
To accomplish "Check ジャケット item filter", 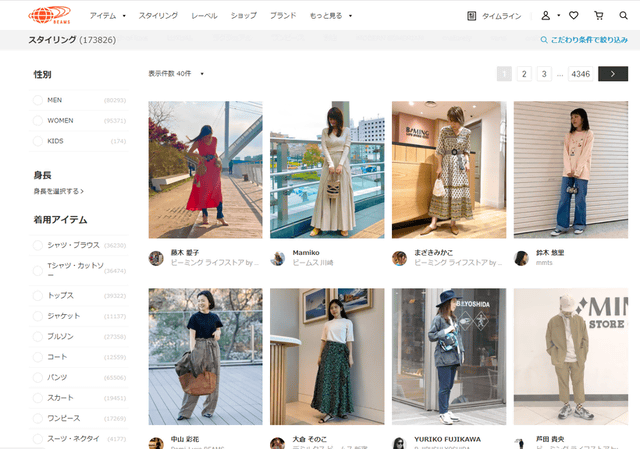I will 38,316.
